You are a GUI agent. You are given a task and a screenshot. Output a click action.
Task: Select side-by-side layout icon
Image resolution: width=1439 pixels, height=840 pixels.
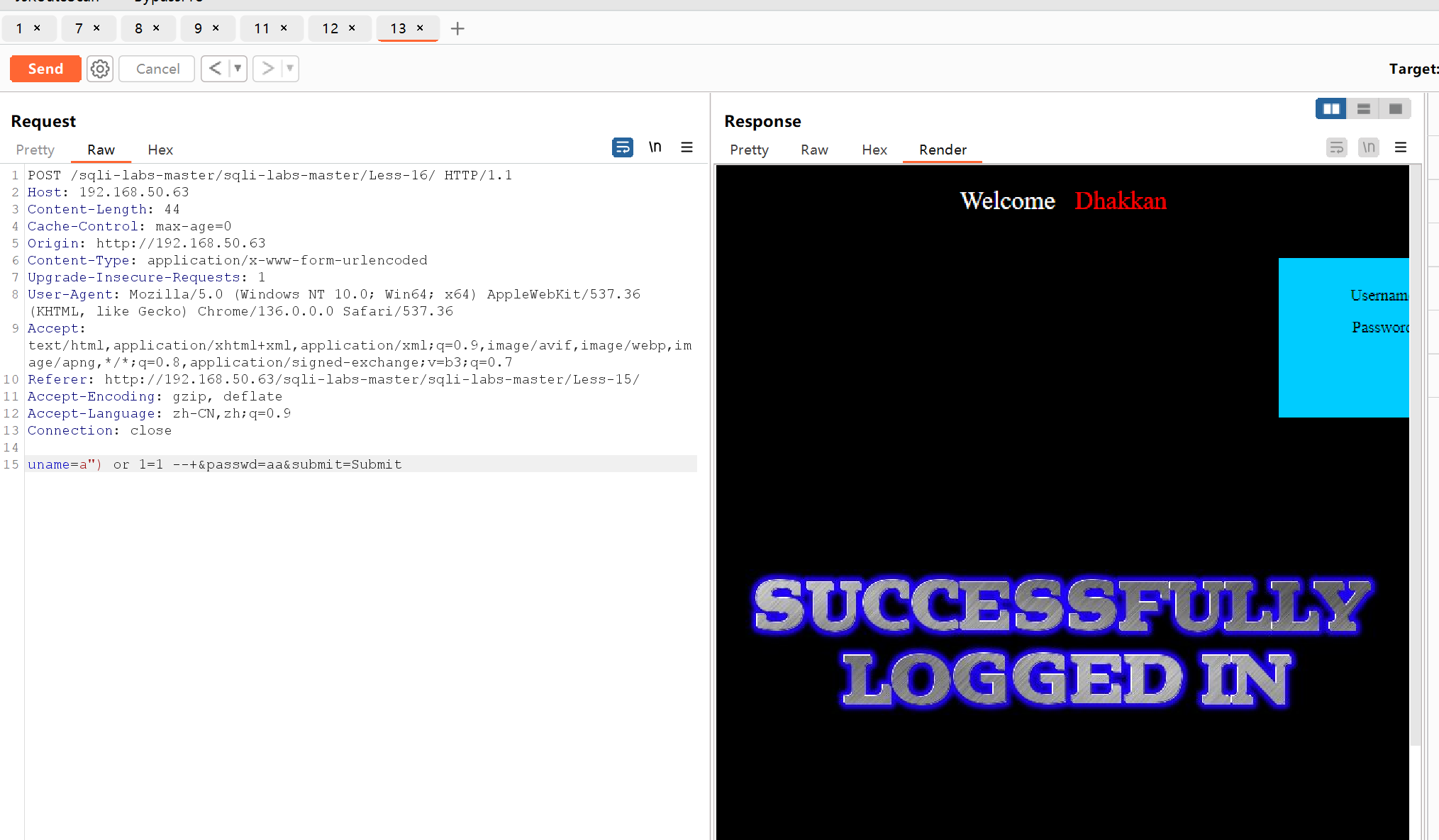(x=1330, y=108)
